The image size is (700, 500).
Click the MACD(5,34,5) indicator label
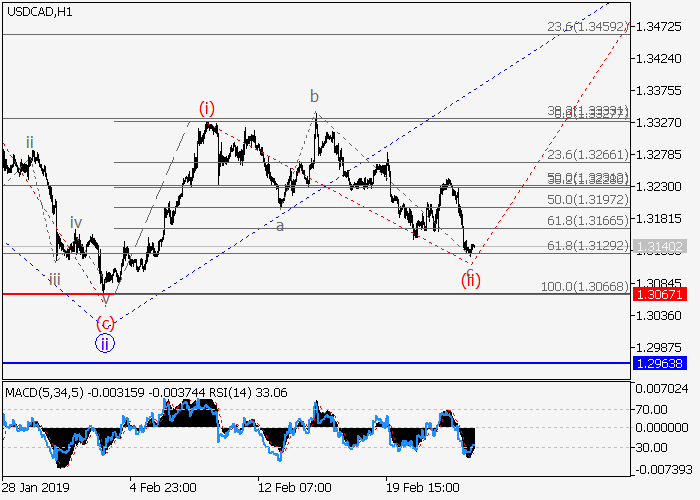point(45,392)
